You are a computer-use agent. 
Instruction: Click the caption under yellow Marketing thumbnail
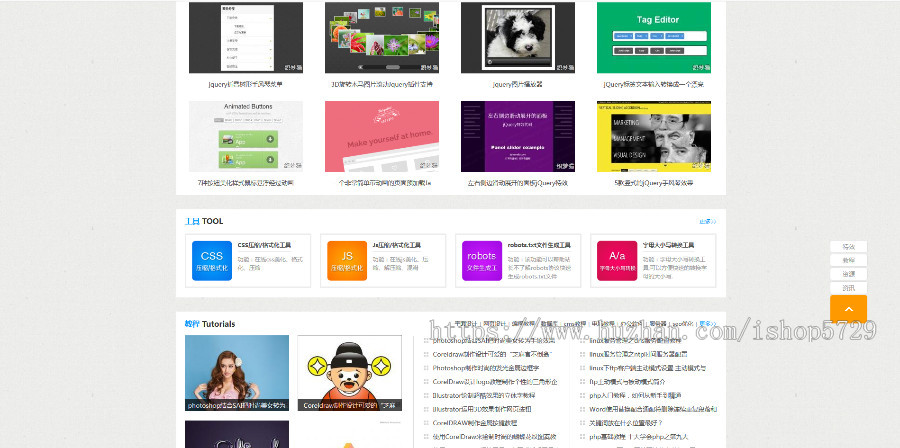pos(654,183)
